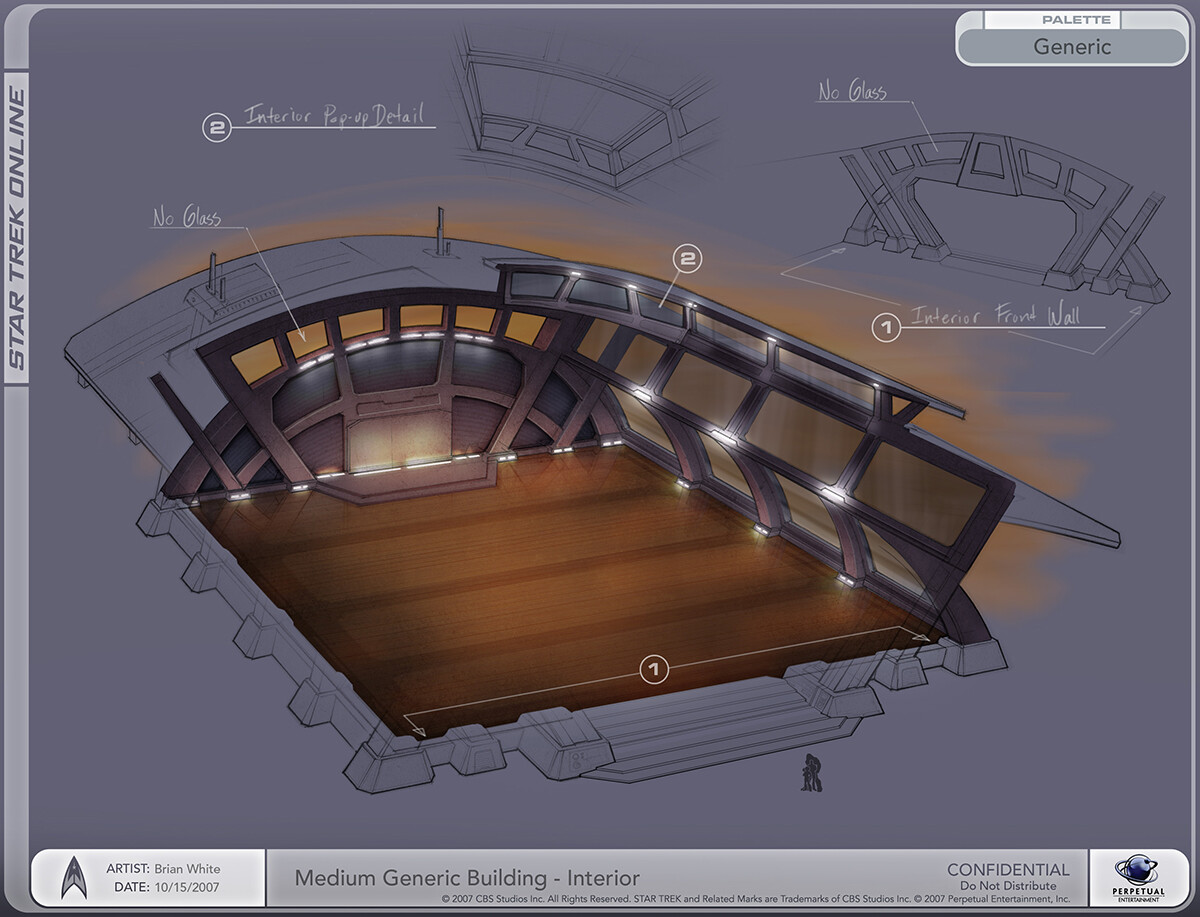This screenshot has width=1200, height=917.
Task: Click the circled 2 above the roof windows
Action: pos(688,259)
